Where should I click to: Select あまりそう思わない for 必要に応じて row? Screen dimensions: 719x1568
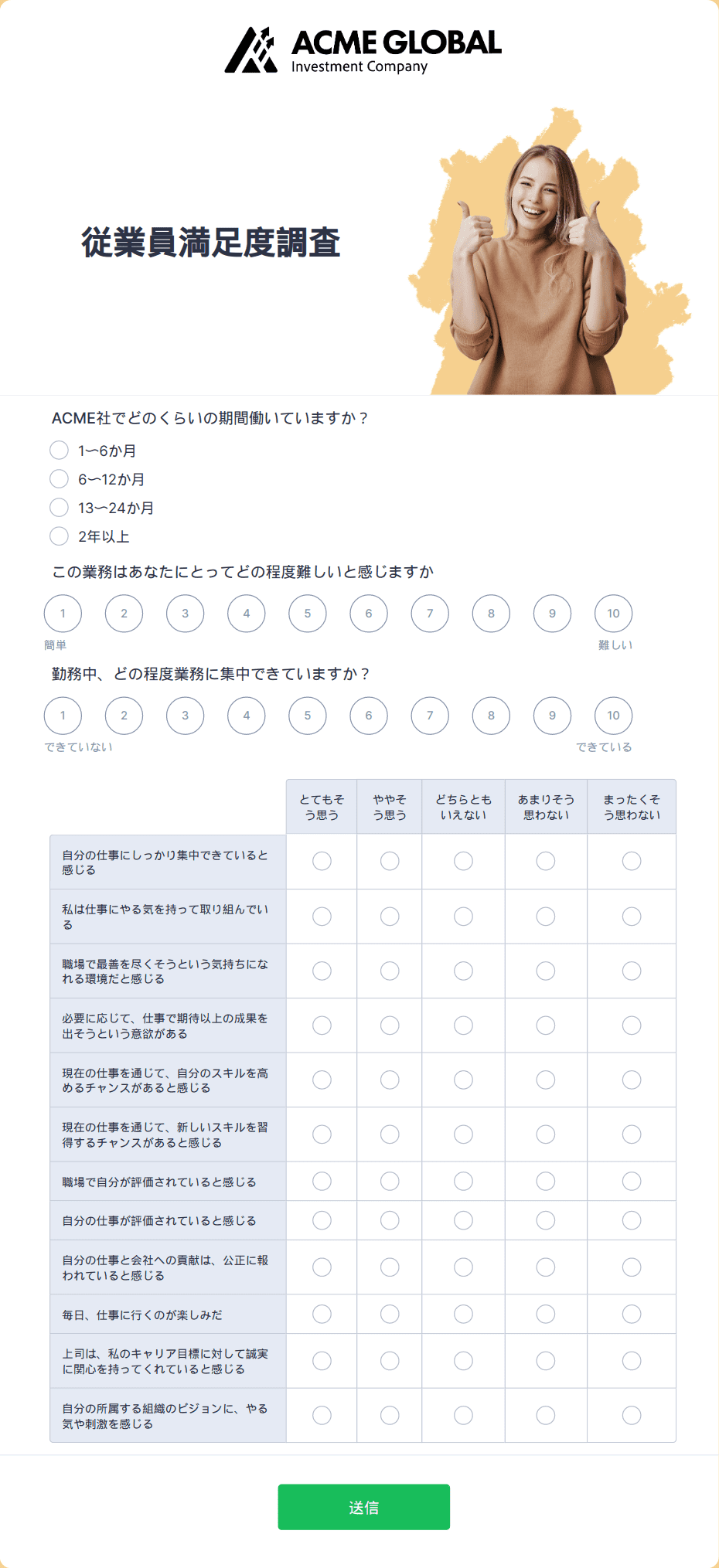pyautogui.click(x=546, y=1025)
